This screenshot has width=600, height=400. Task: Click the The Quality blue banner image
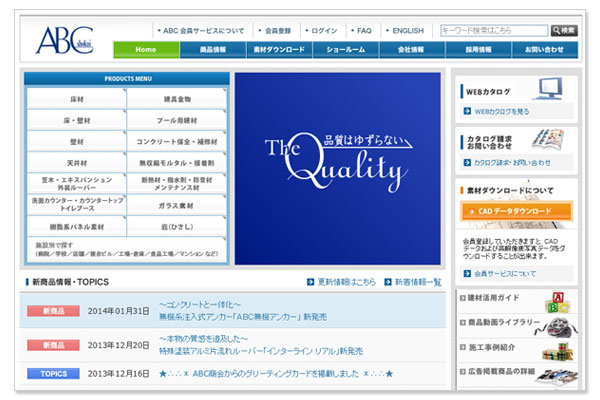click(x=337, y=168)
